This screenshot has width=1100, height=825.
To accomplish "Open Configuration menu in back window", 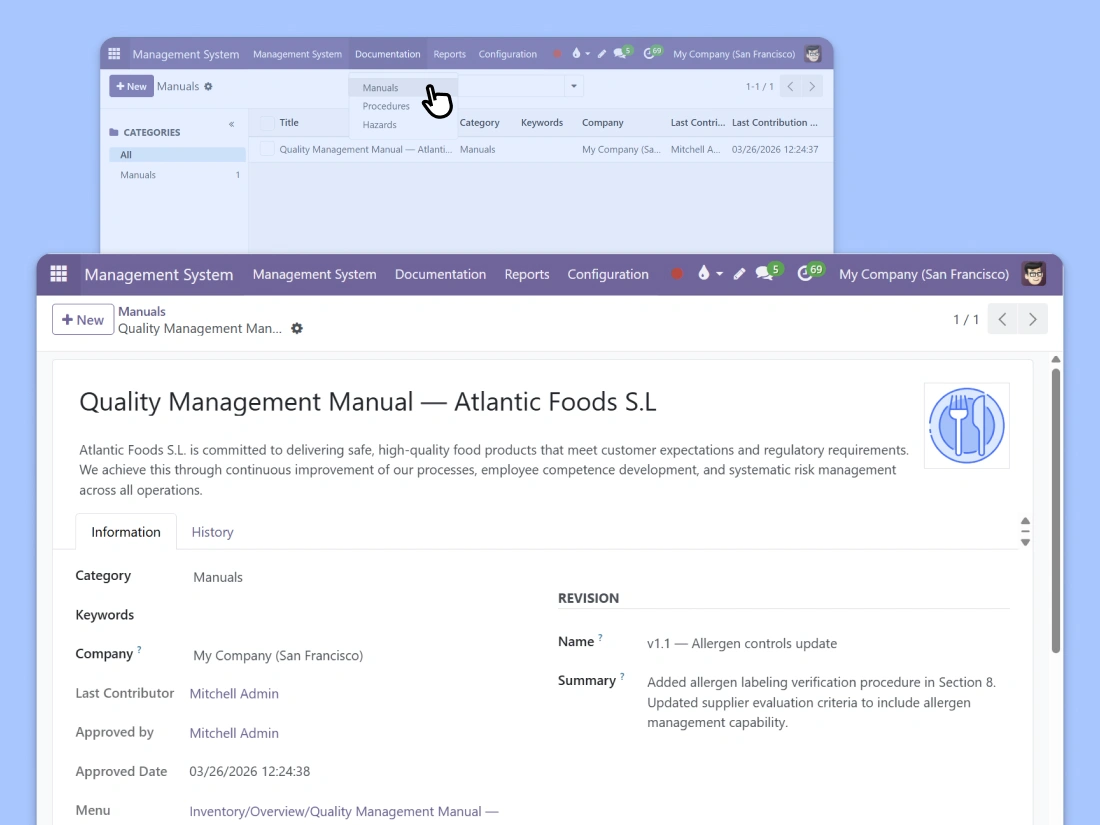I will point(508,54).
